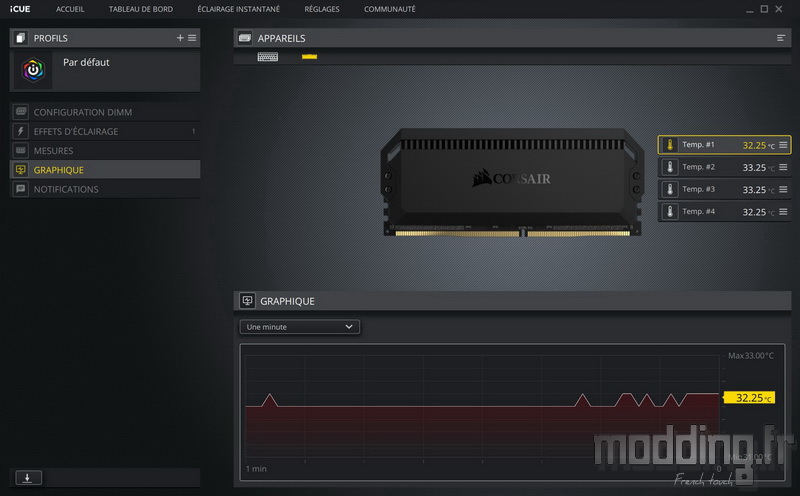Click the 1 min axis label
The height and width of the screenshot is (496, 800).
[x=256, y=468]
